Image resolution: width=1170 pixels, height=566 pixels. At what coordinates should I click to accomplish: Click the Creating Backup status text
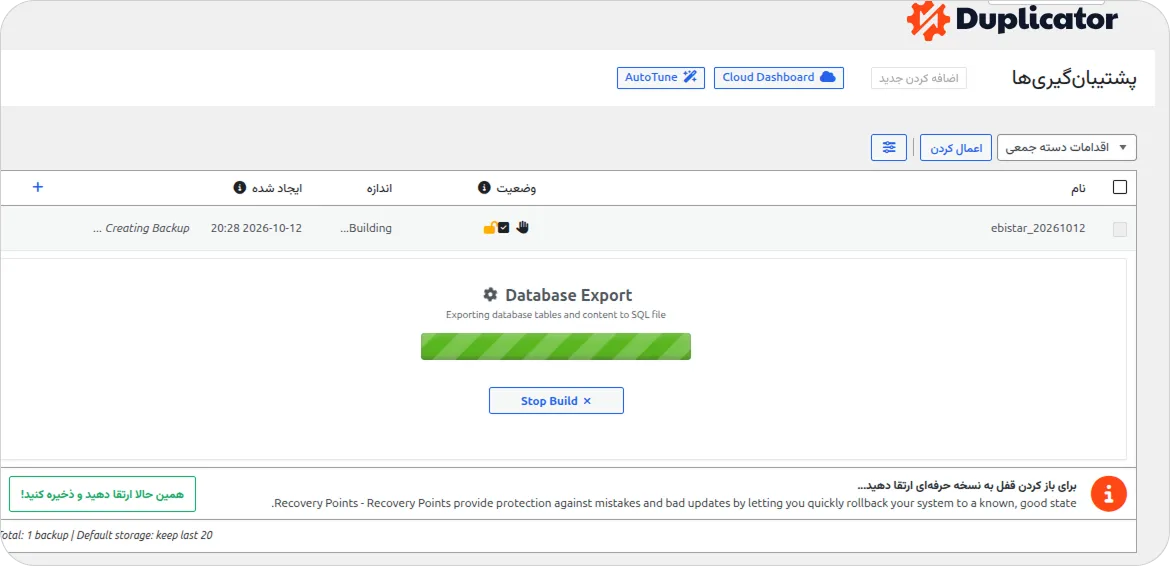(141, 228)
